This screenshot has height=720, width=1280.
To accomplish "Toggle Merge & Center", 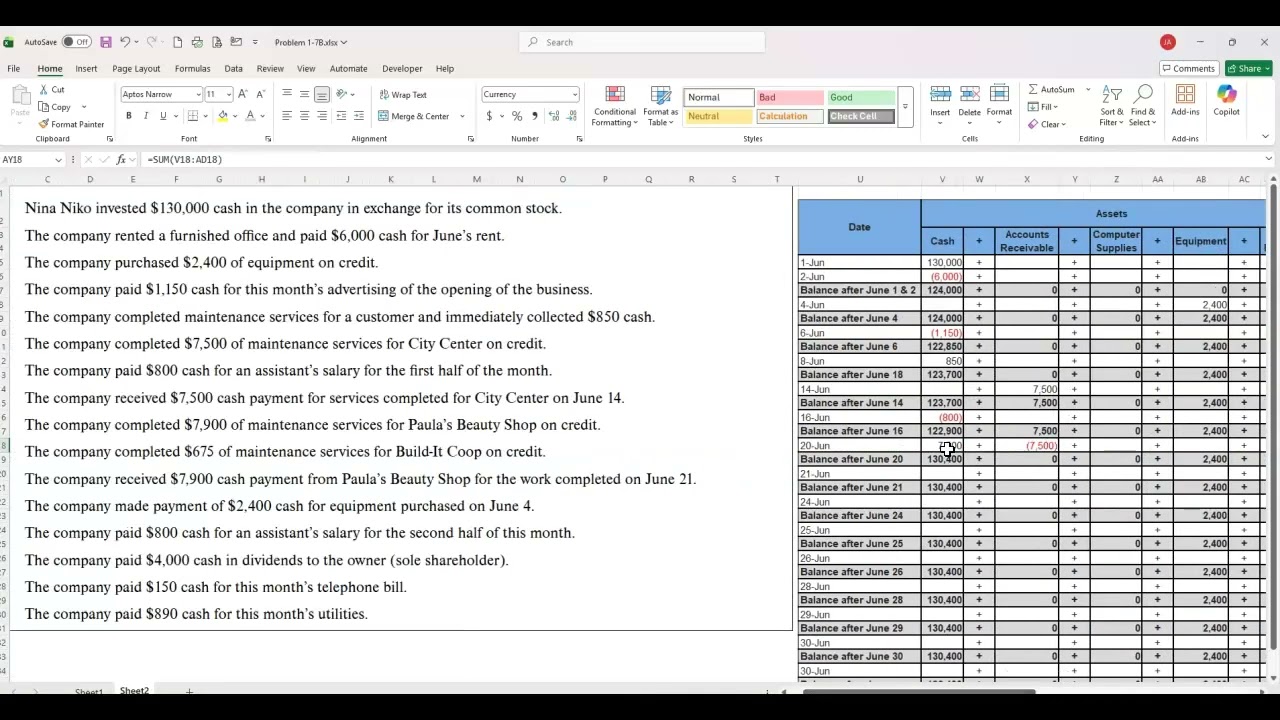I will (x=414, y=116).
